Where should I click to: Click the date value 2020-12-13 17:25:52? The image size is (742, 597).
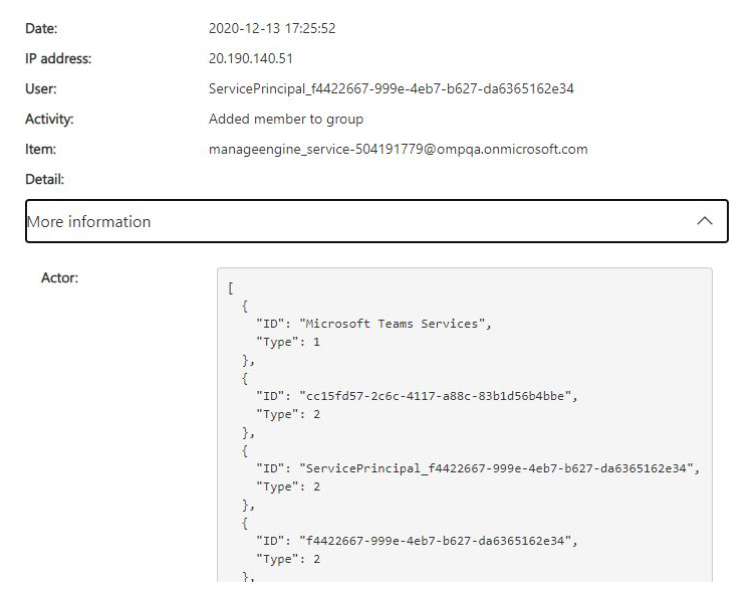271,28
